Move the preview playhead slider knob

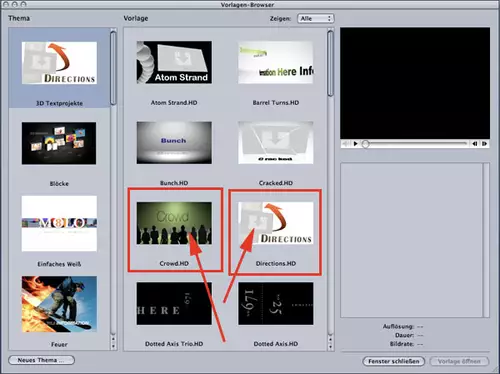tap(365, 144)
